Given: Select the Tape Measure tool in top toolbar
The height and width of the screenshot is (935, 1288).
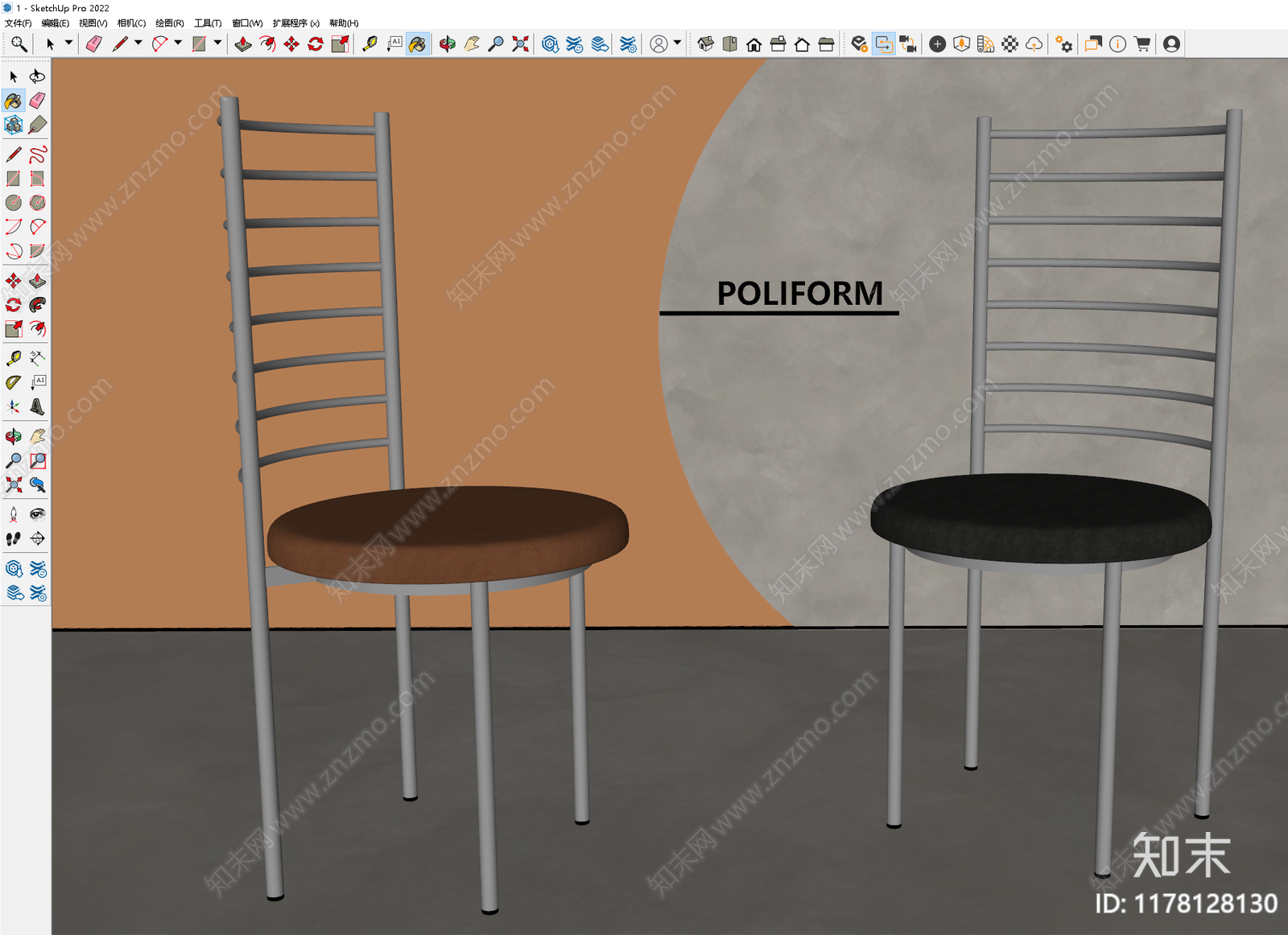Looking at the screenshot, I should (369, 44).
